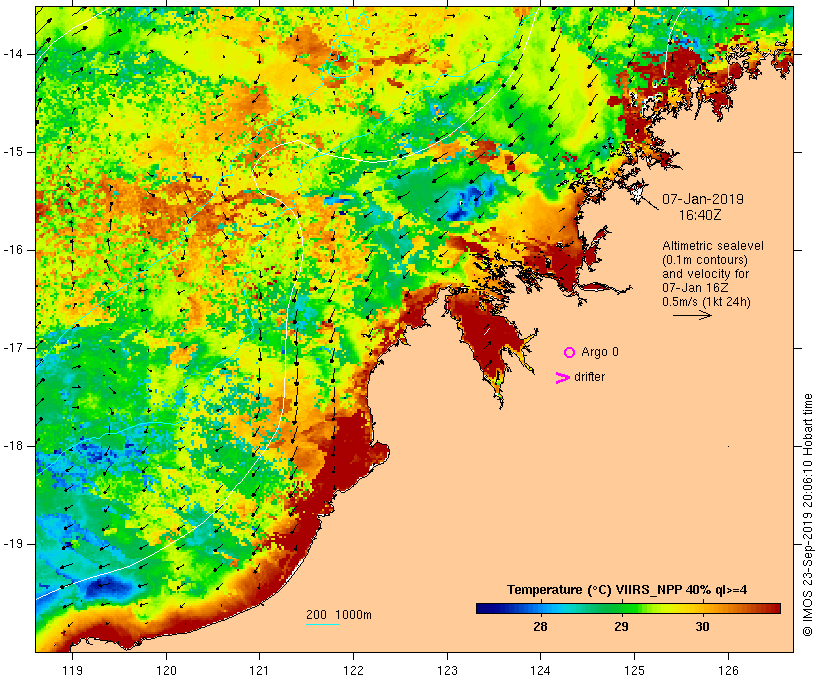Click the '200 1000m' depth contour label
The width and height of the screenshot is (820, 680).
[x=339, y=615]
